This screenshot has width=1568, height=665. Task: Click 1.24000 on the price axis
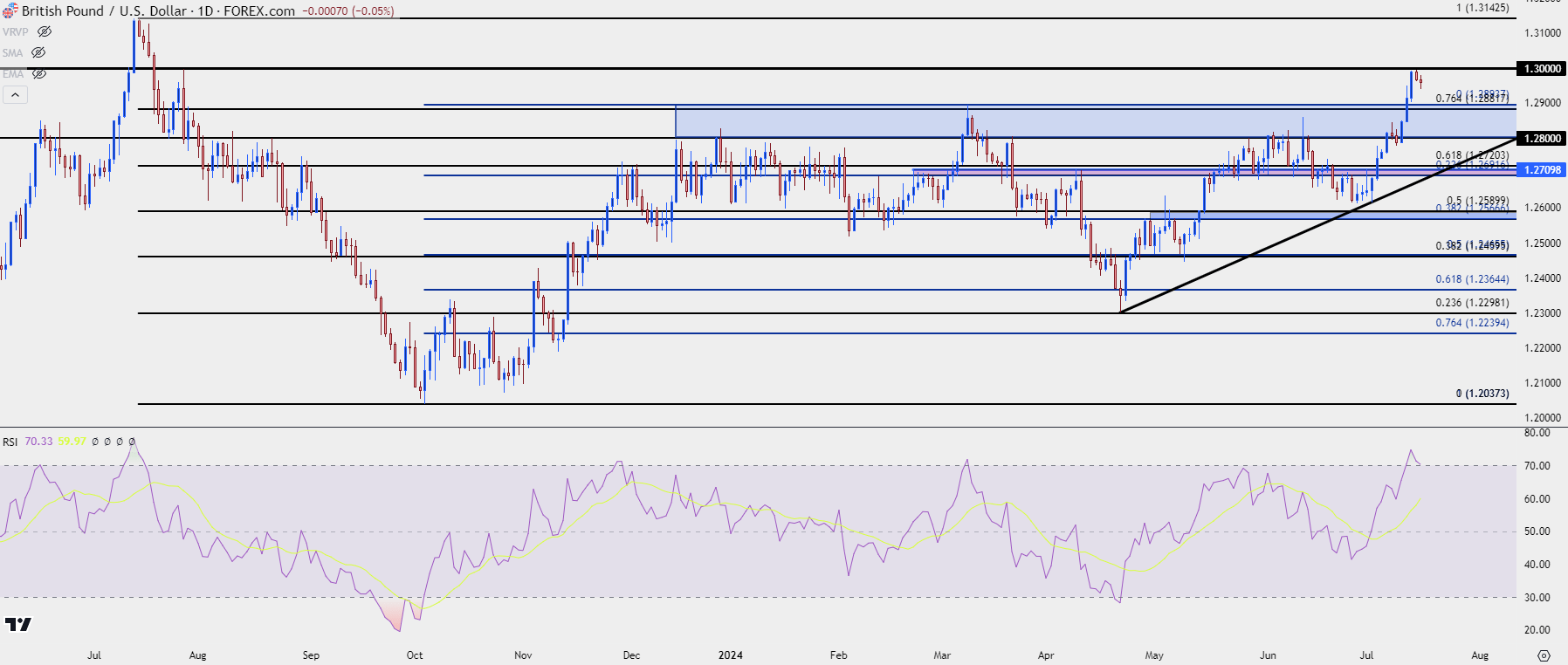(x=1543, y=278)
